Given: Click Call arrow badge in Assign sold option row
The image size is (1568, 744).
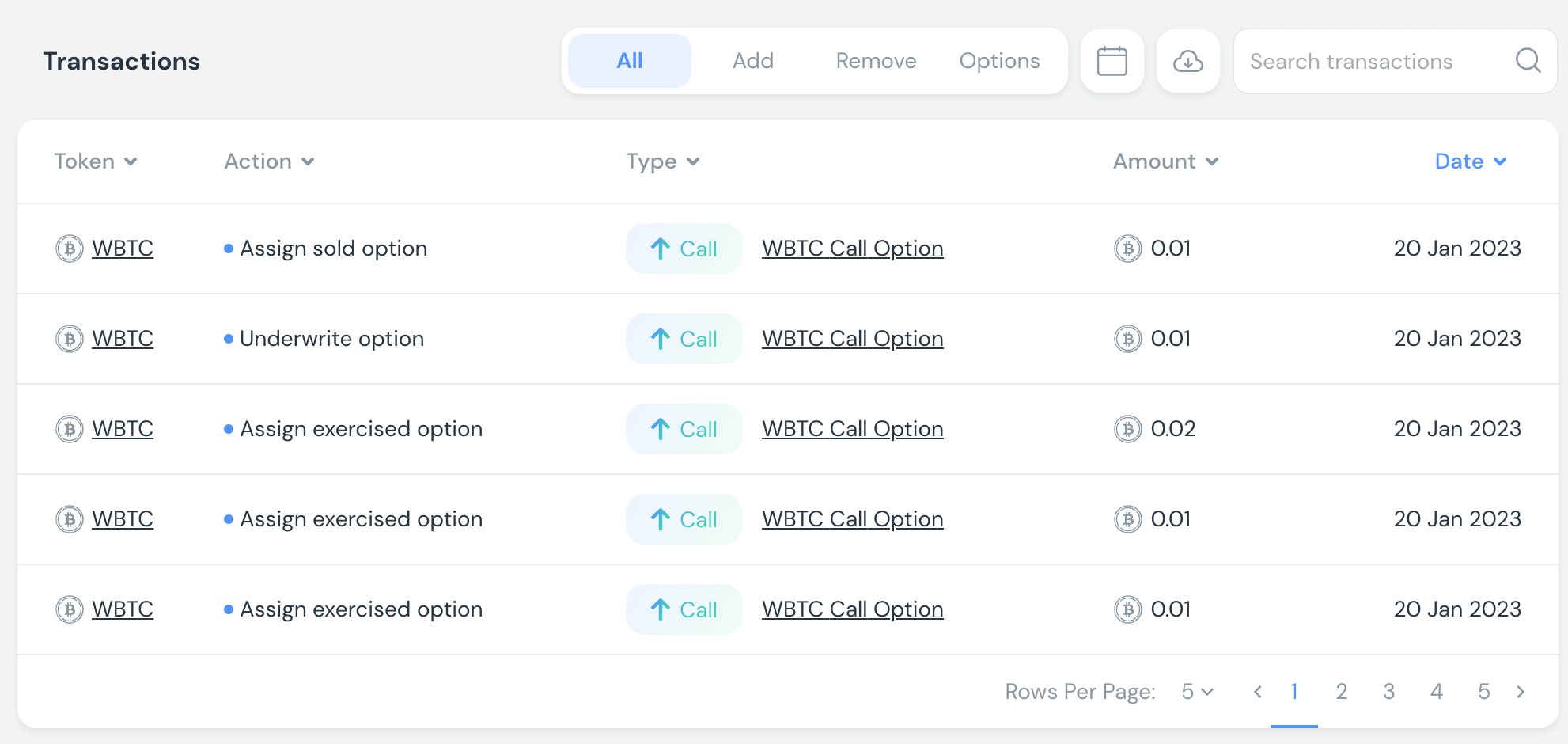Looking at the screenshot, I should (x=684, y=249).
